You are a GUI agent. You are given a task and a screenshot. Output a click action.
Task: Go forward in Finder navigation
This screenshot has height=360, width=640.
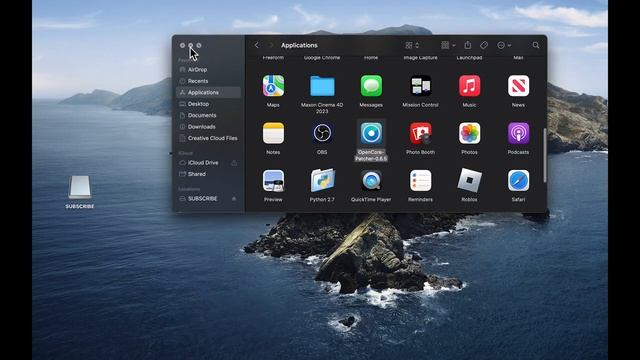tap(271, 45)
